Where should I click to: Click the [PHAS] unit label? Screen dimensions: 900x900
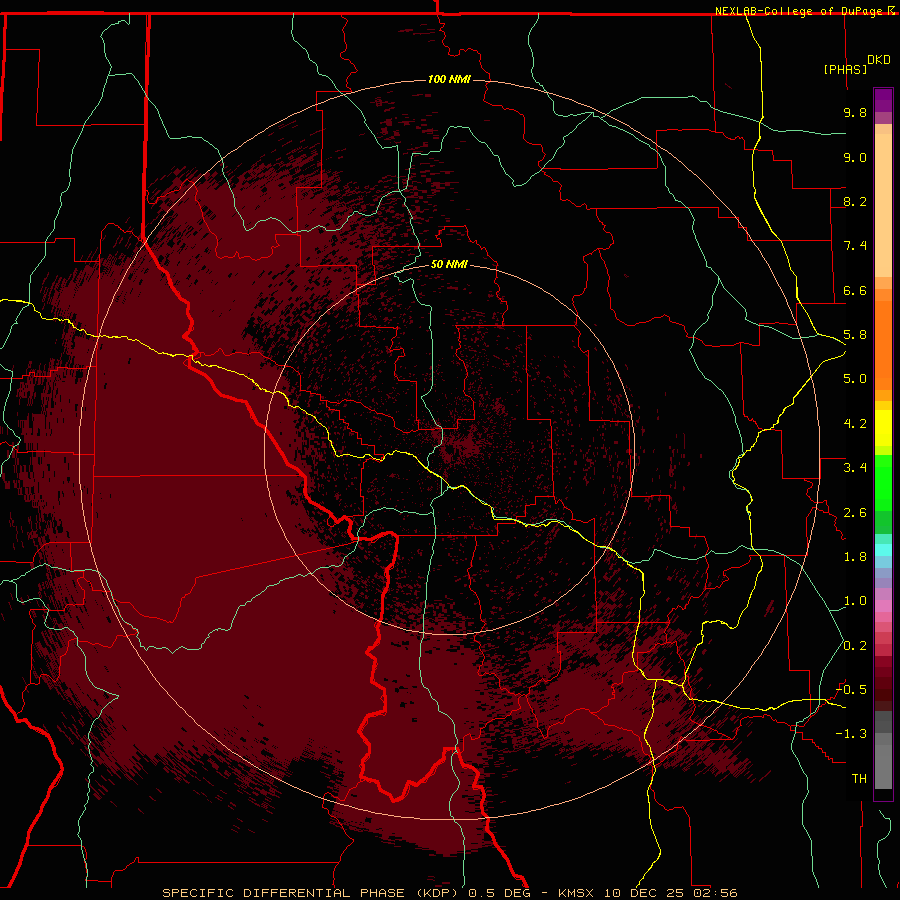point(845,69)
